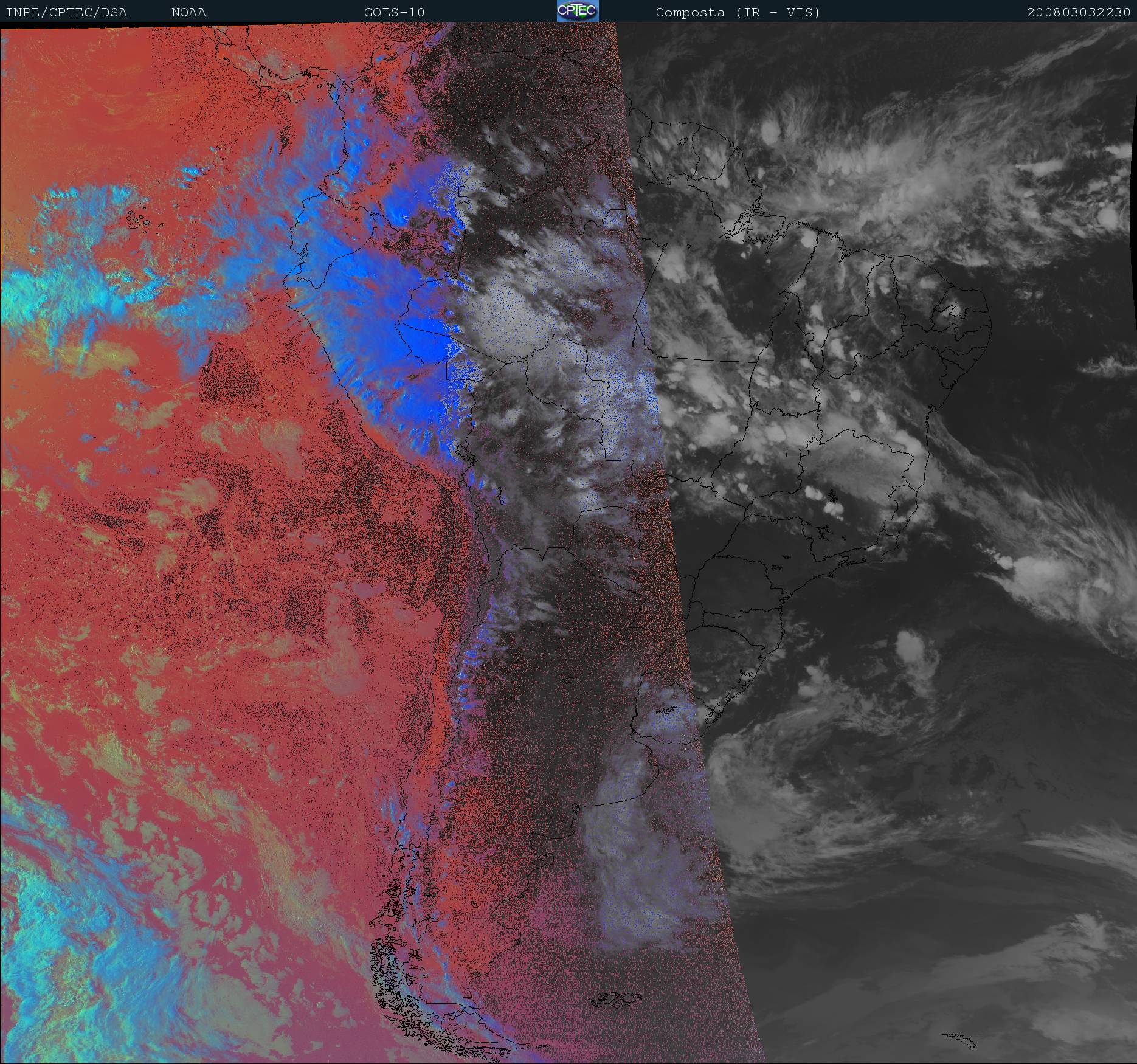This screenshot has width=1137, height=1064.
Task: Click the Composta (IR - VIS) title
Action: coord(738,12)
